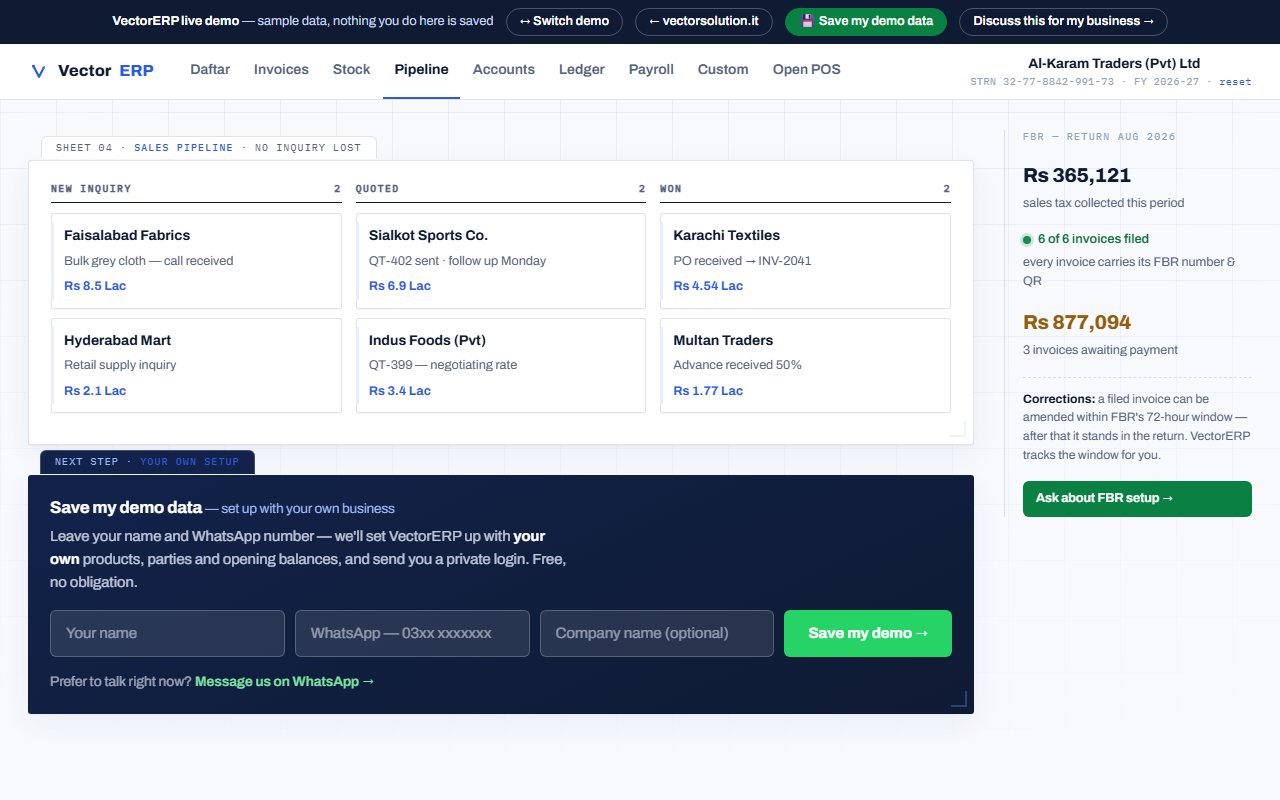Image resolution: width=1280 pixels, height=800 pixels.
Task: Select the Pipeline tab
Action: point(421,70)
